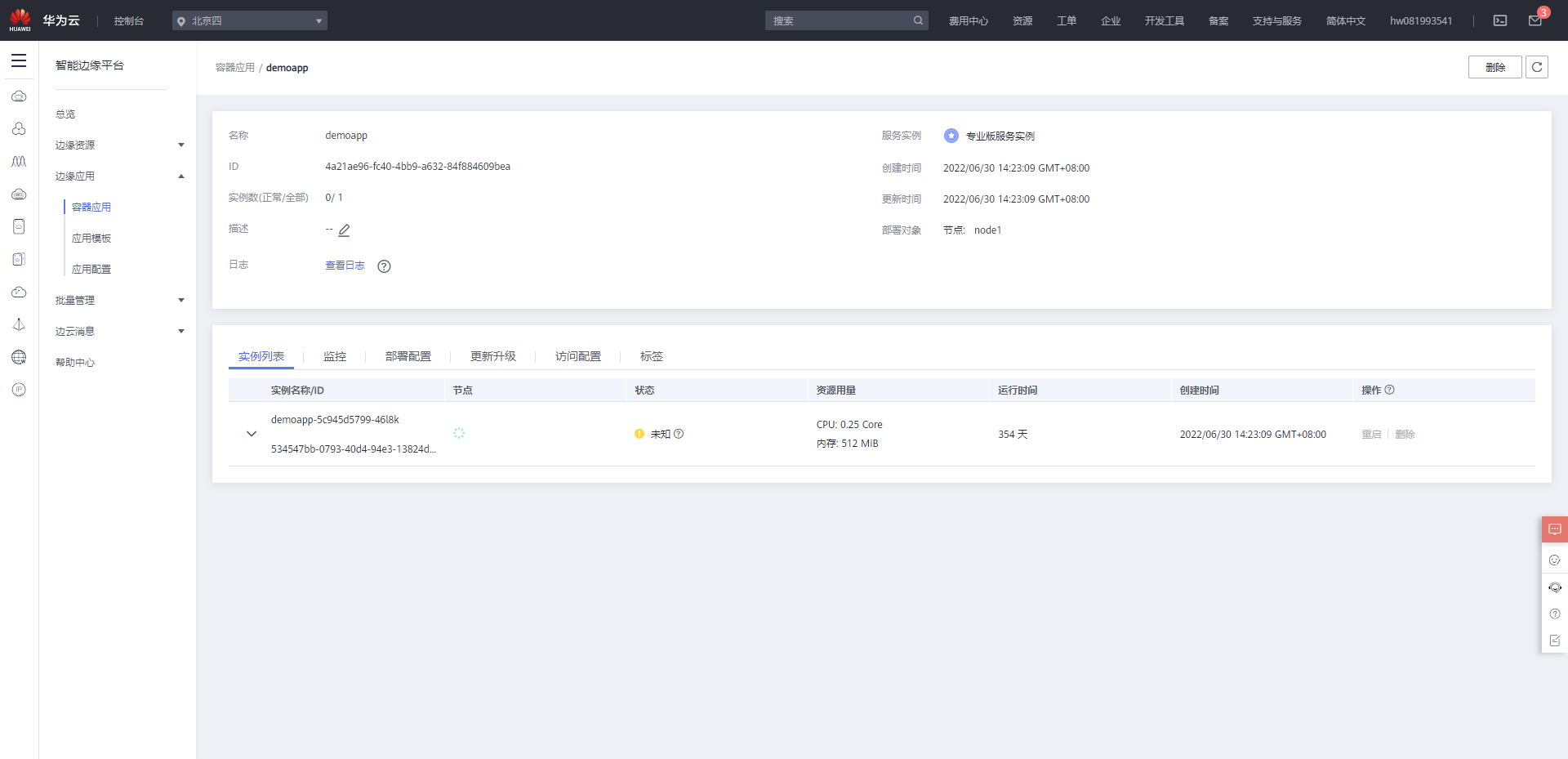This screenshot has width=1568, height=759.
Task: Click the search magnifier icon
Action: (918, 20)
